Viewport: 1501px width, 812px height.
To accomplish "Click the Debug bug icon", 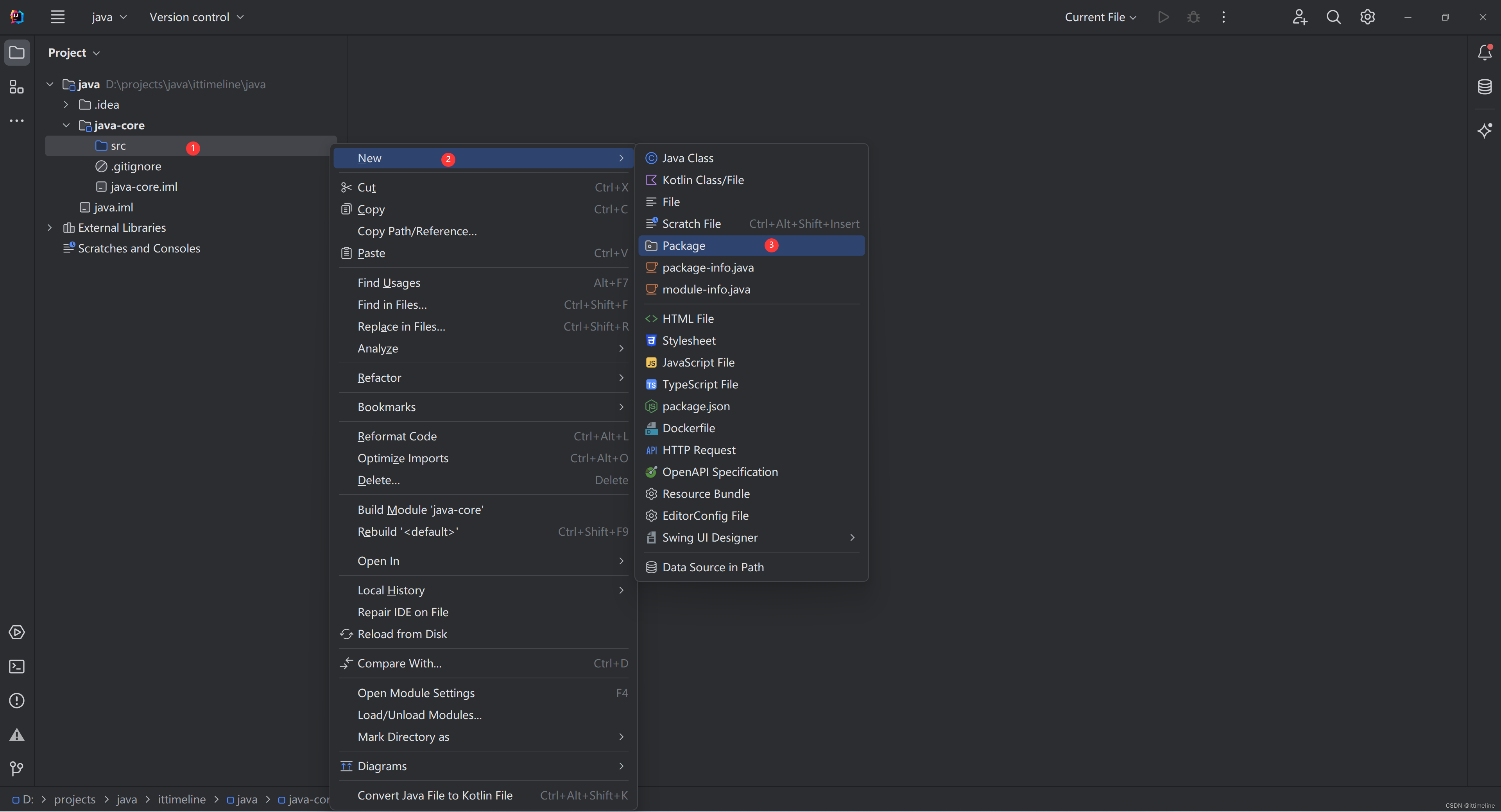I will [x=1193, y=17].
